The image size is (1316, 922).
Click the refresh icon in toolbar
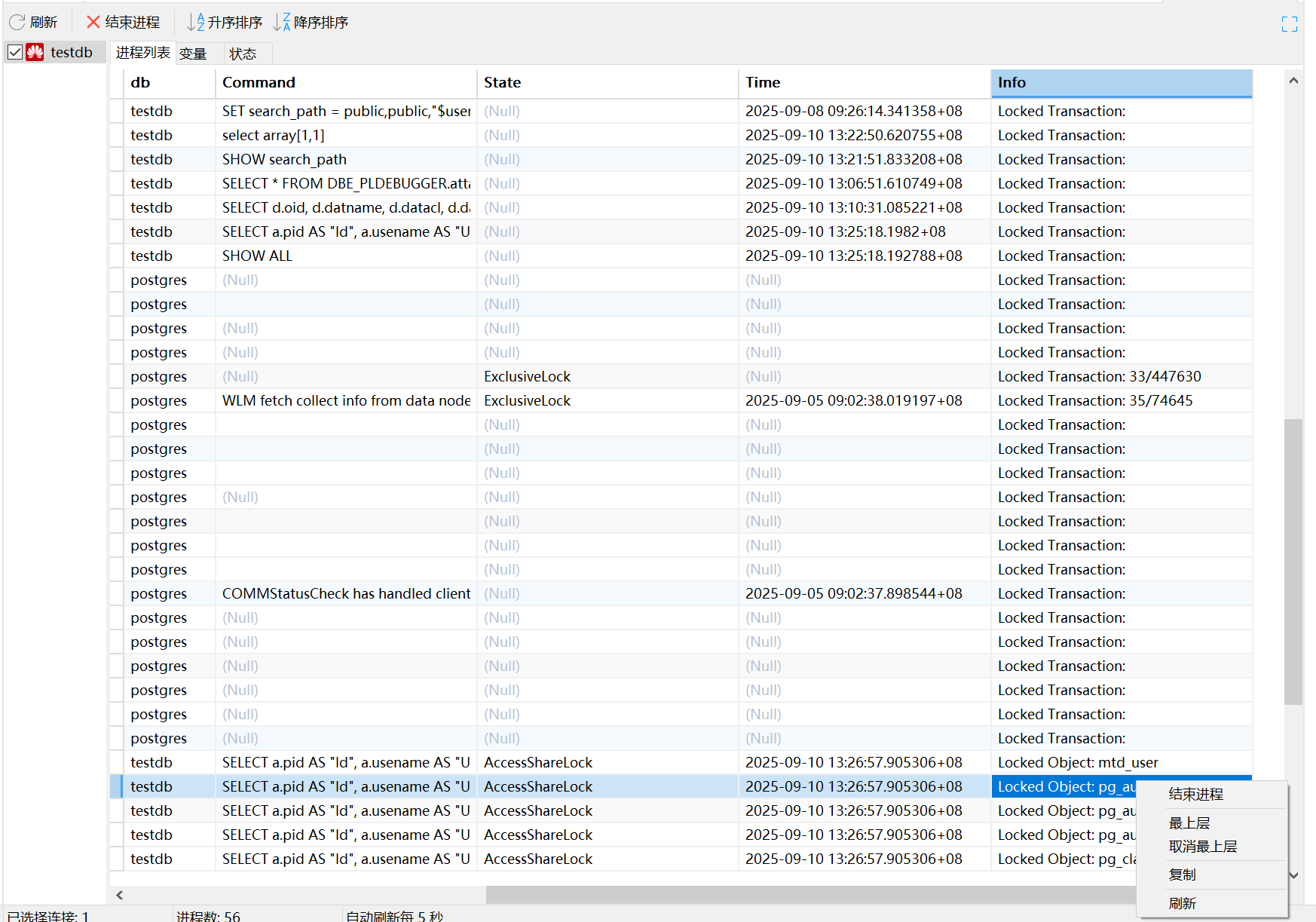pos(17,23)
